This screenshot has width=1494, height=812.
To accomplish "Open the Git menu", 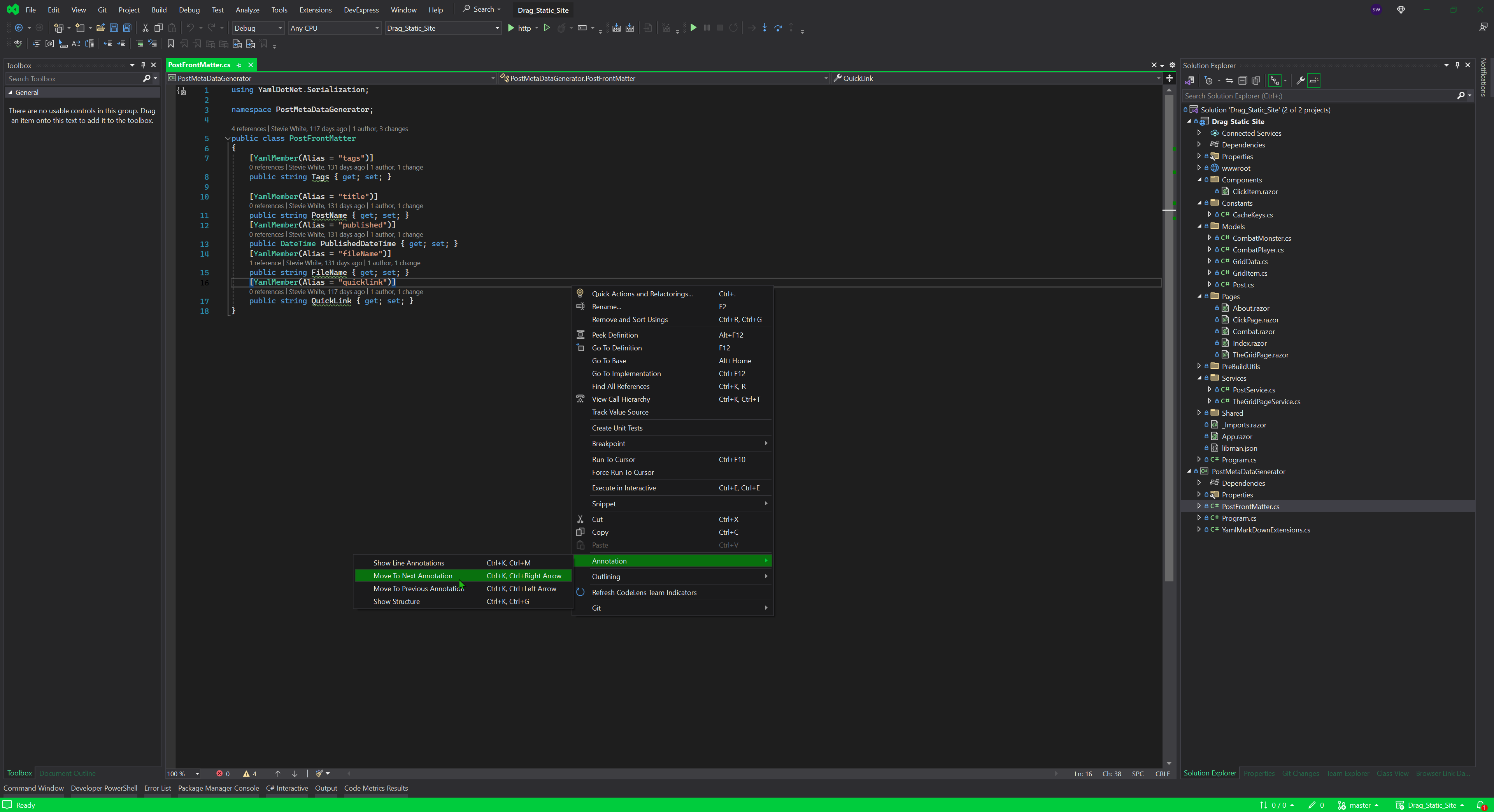I will tap(102, 10).
